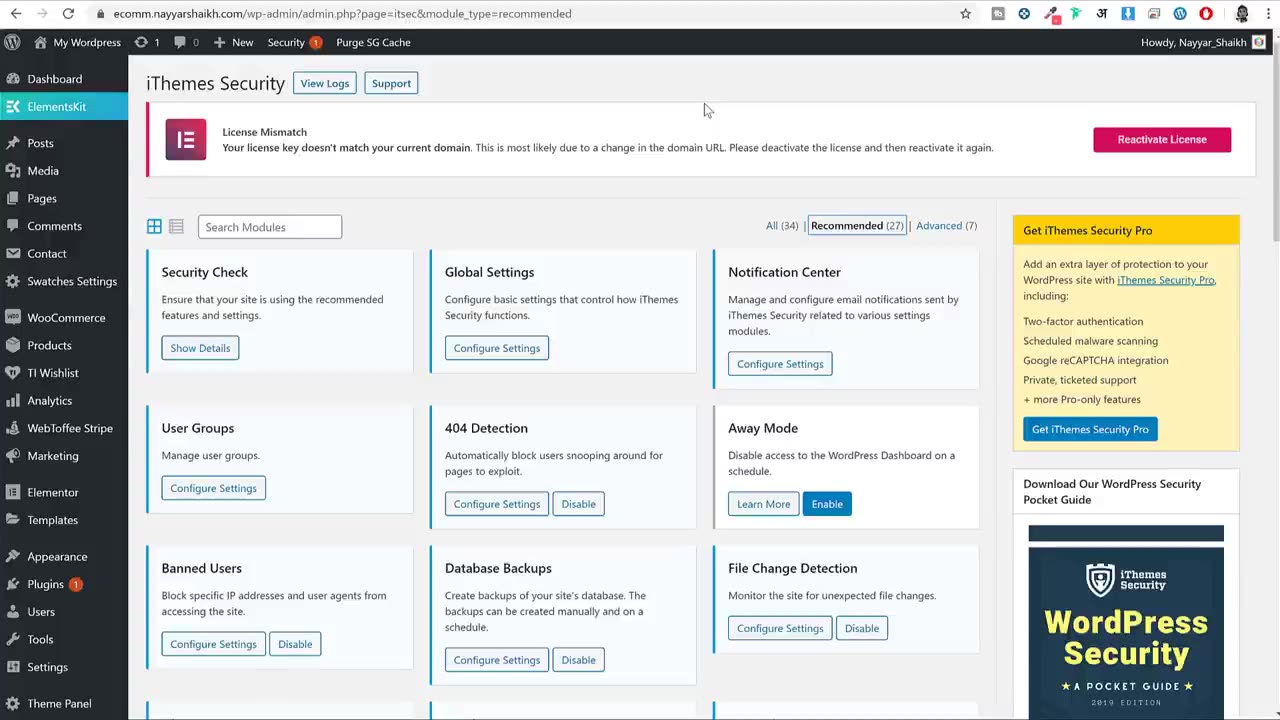The height and width of the screenshot is (720, 1280).
Task: Configure Settings for File Change Detection
Action: point(780,628)
